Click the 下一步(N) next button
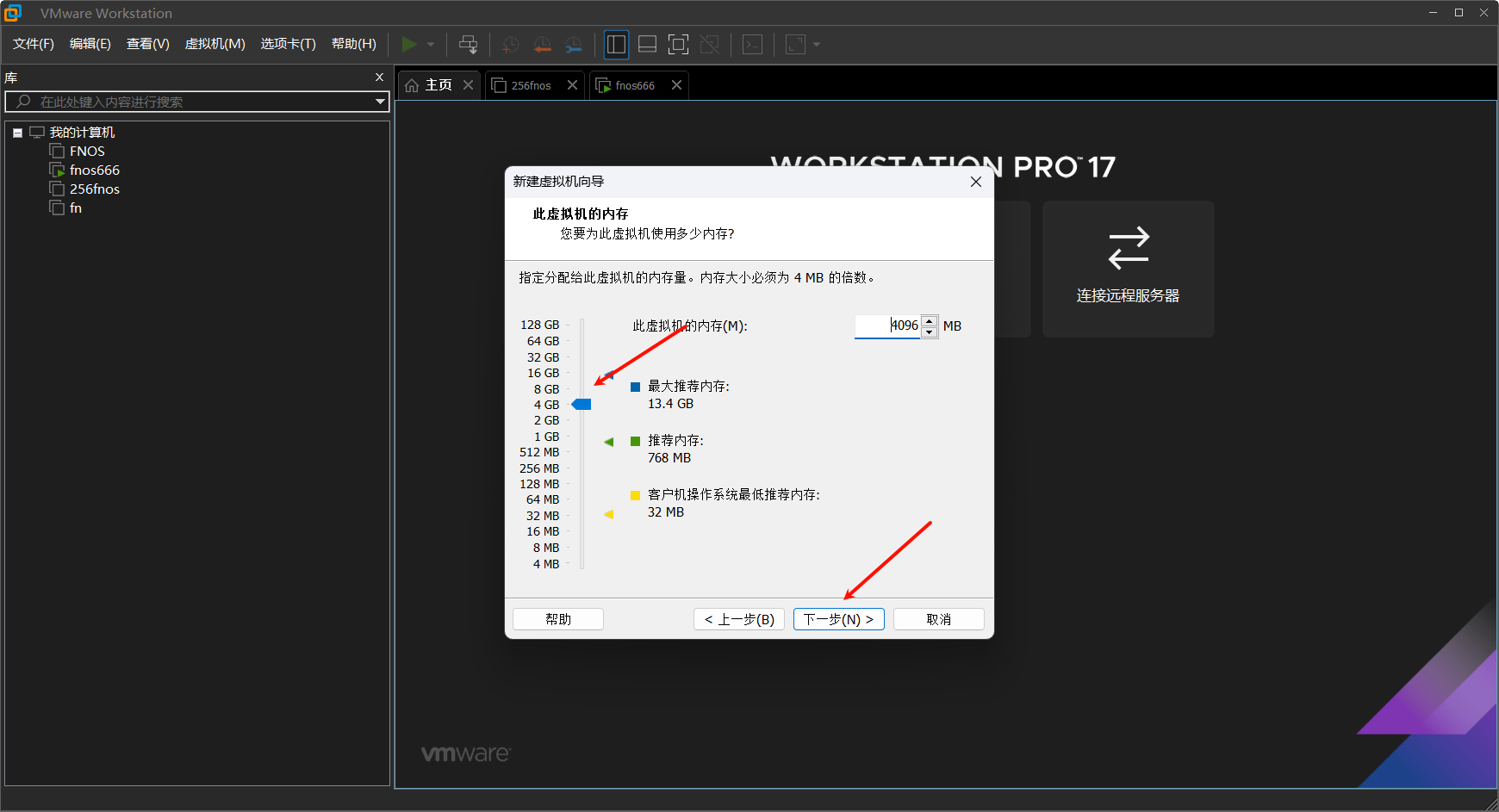 (x=839, y=619)
